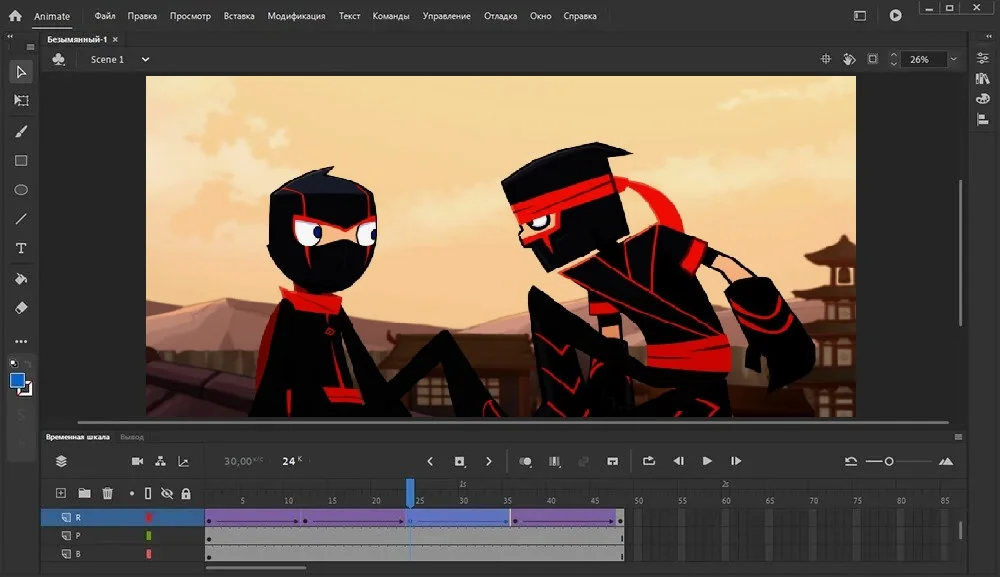Open the Вставка menu
The width and height of the screenshot is (1000, 577).
[x=239, y=16]
